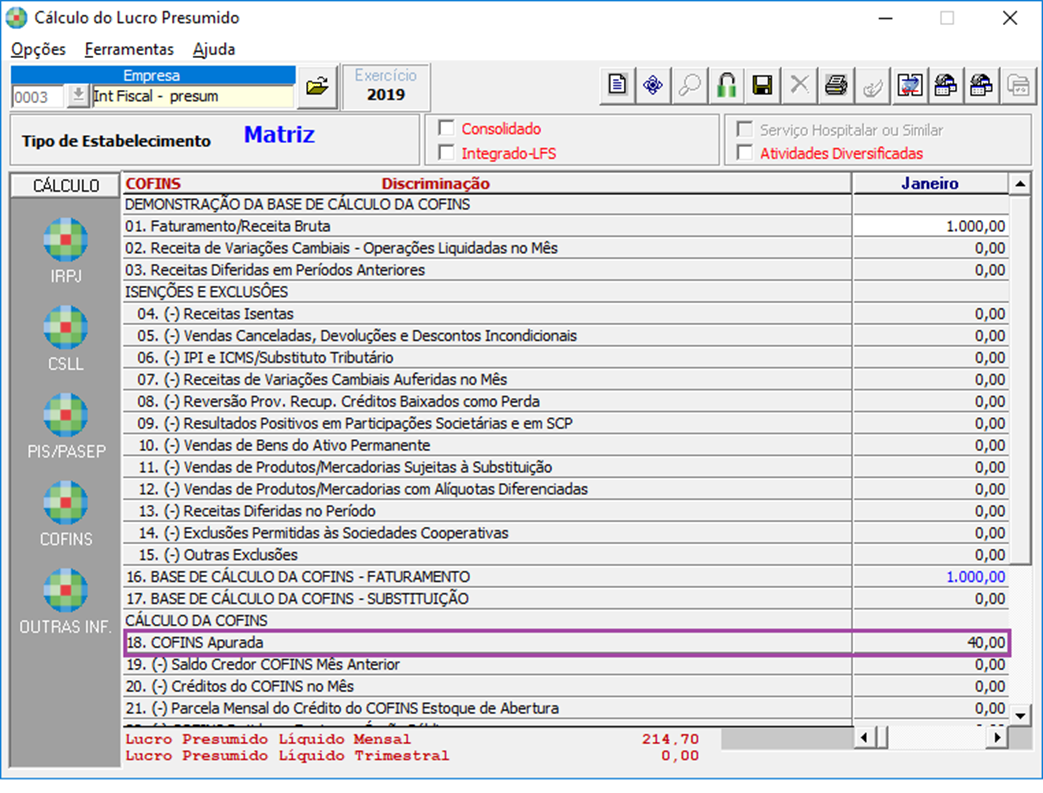The image size is (1043, 793).
Task: Click the vertical scrollbar up arrow
Action: pyautogui.click(x=1020, y=184)
